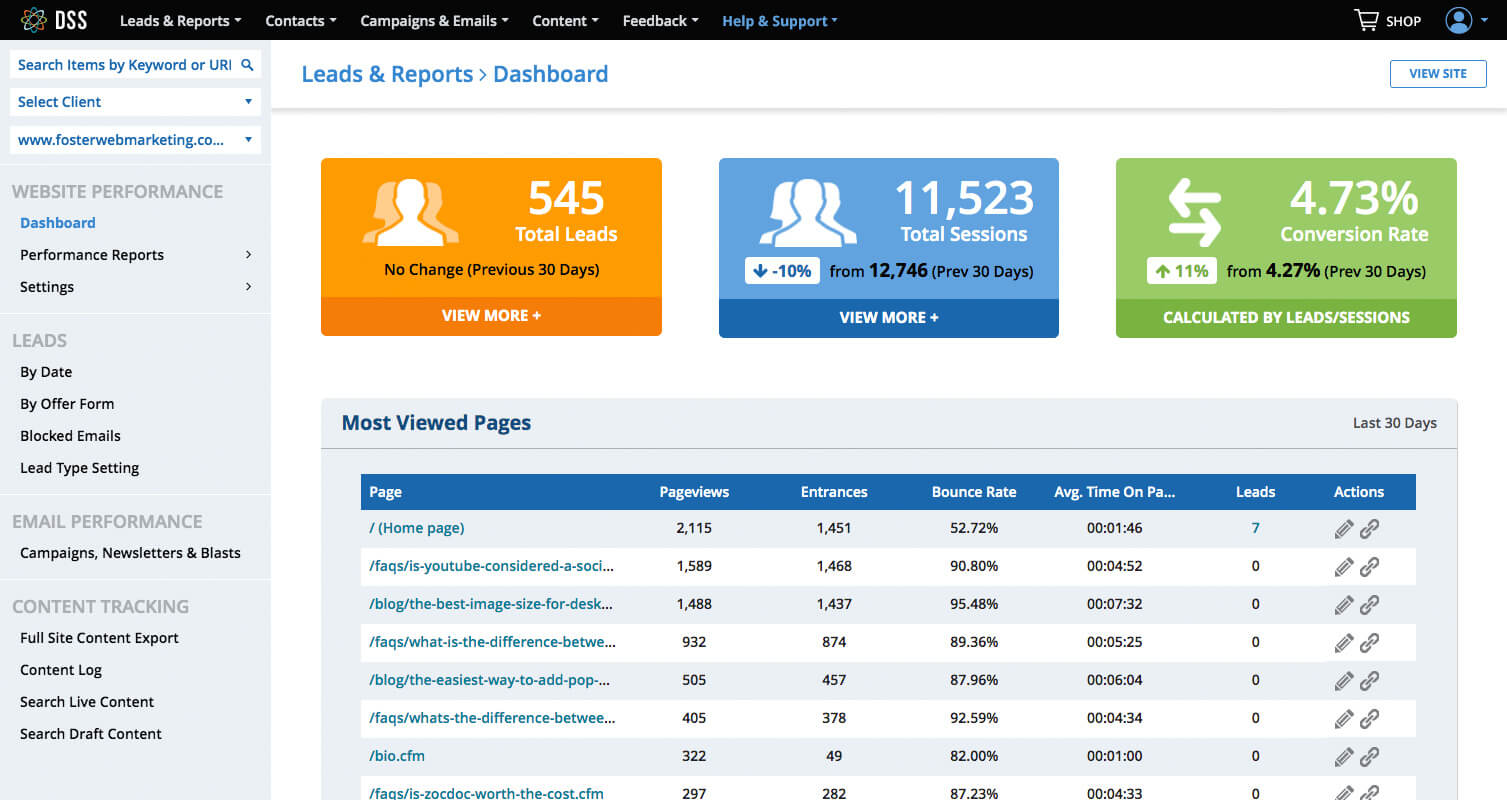1507x800 pixels.
Task: Open the www.fosterwebmarketing.com site dropdown
Action: pos(135,140)
